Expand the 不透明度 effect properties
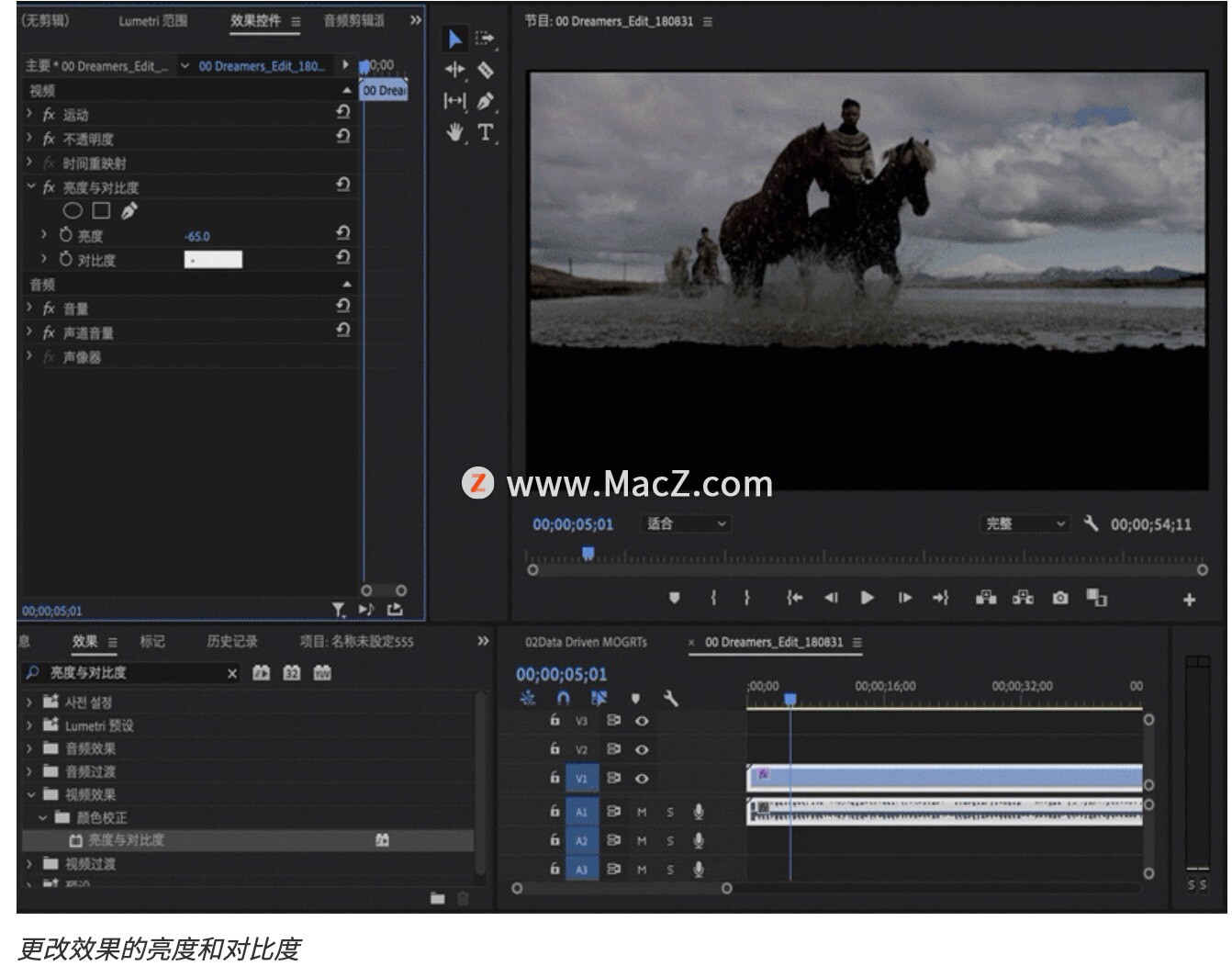Viewport: 1232px width, 966px height. 29,139
